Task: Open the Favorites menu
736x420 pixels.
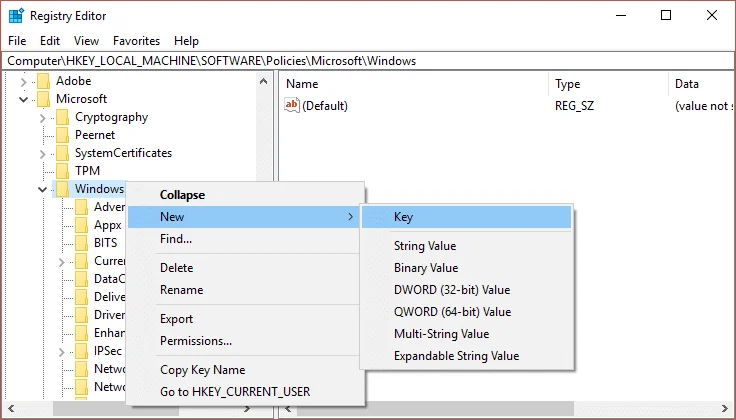Action: click(136, 41)
